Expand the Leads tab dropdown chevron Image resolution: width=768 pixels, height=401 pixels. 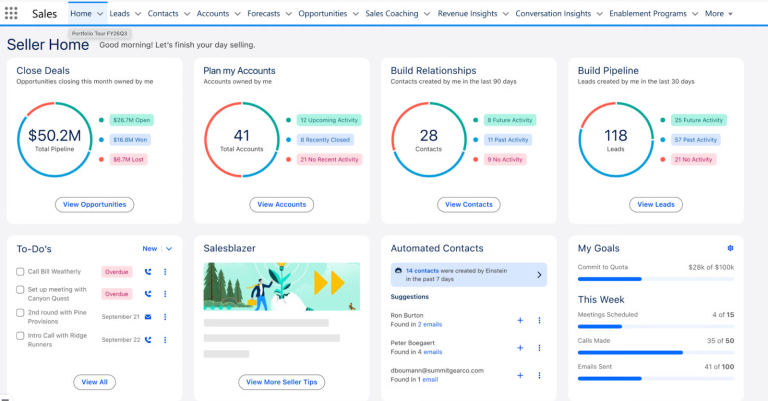137,14
